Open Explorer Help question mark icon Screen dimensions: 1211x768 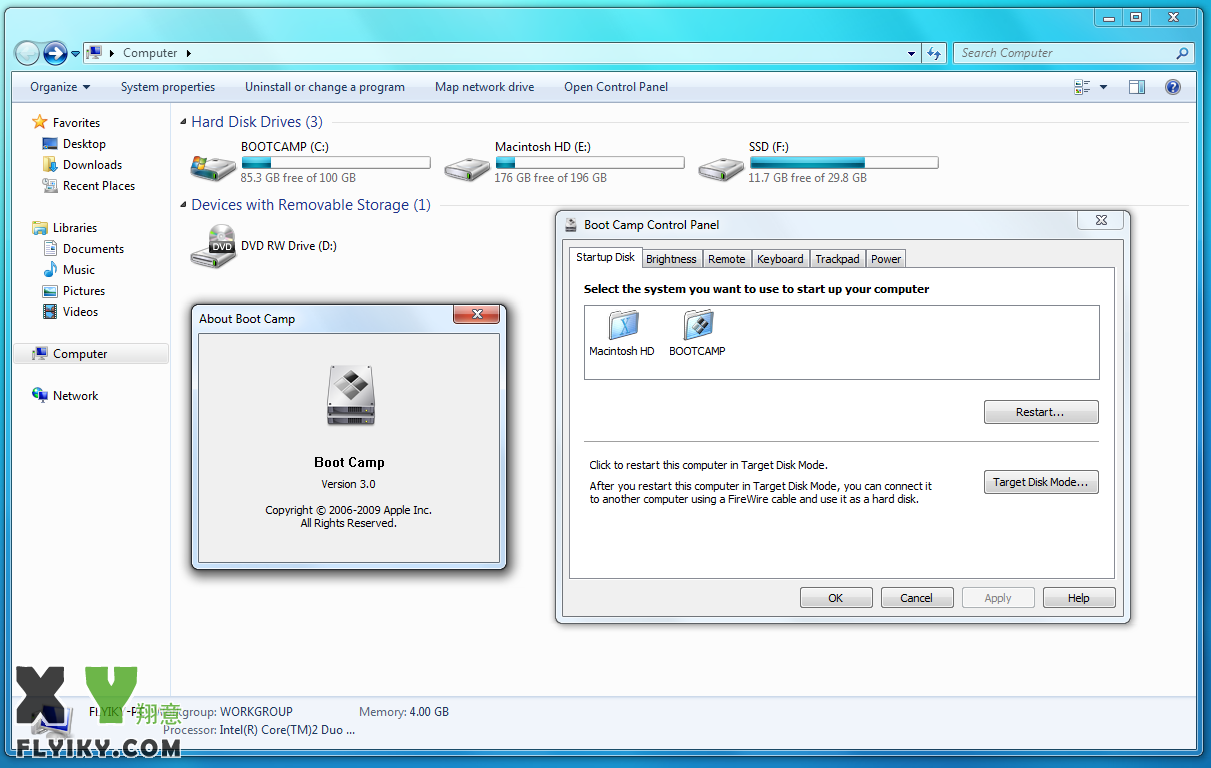pyautogui.click(x=1173, y=87)
